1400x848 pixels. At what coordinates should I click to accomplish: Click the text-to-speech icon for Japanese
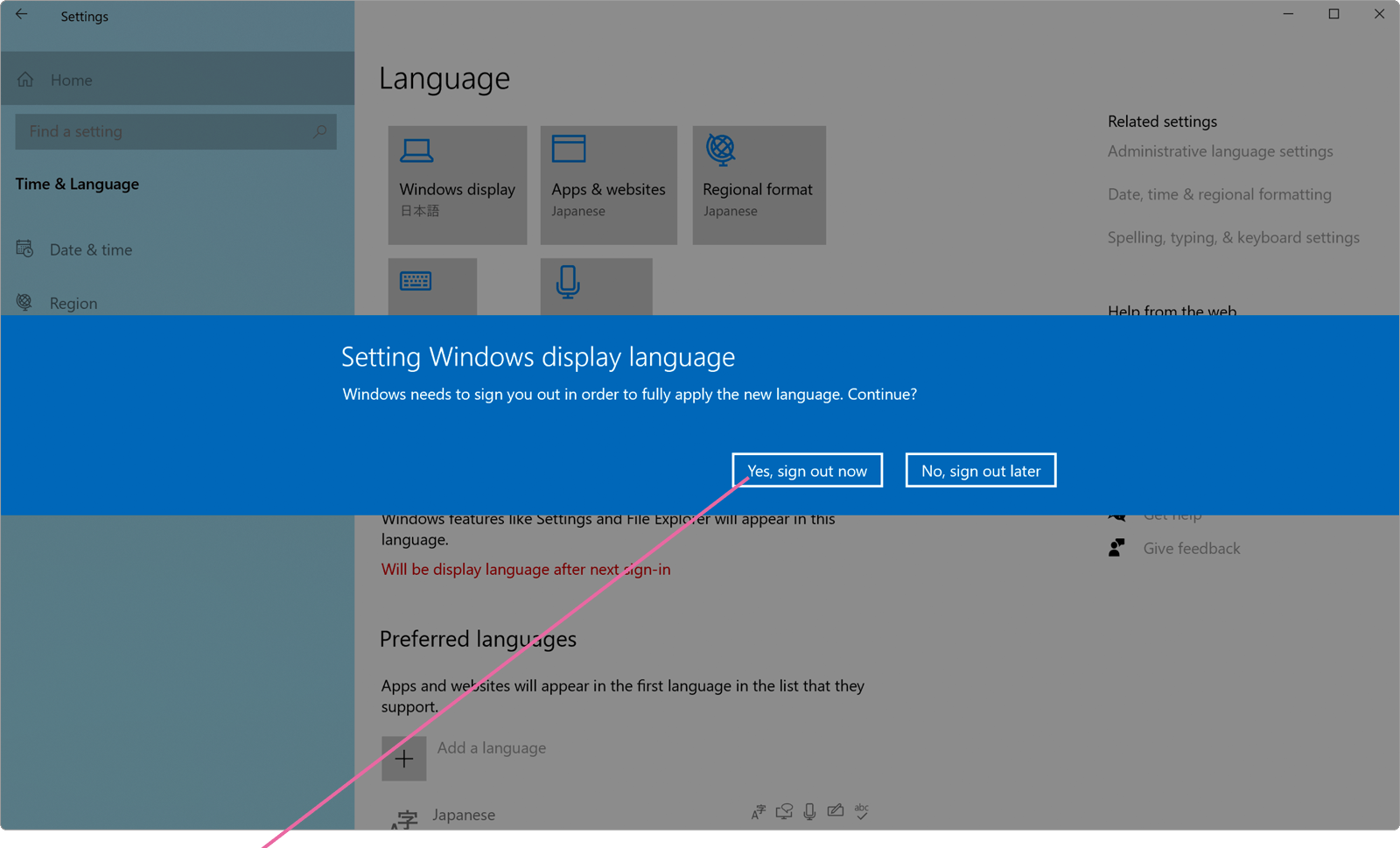pyautogui.click(x=784, y=812)
